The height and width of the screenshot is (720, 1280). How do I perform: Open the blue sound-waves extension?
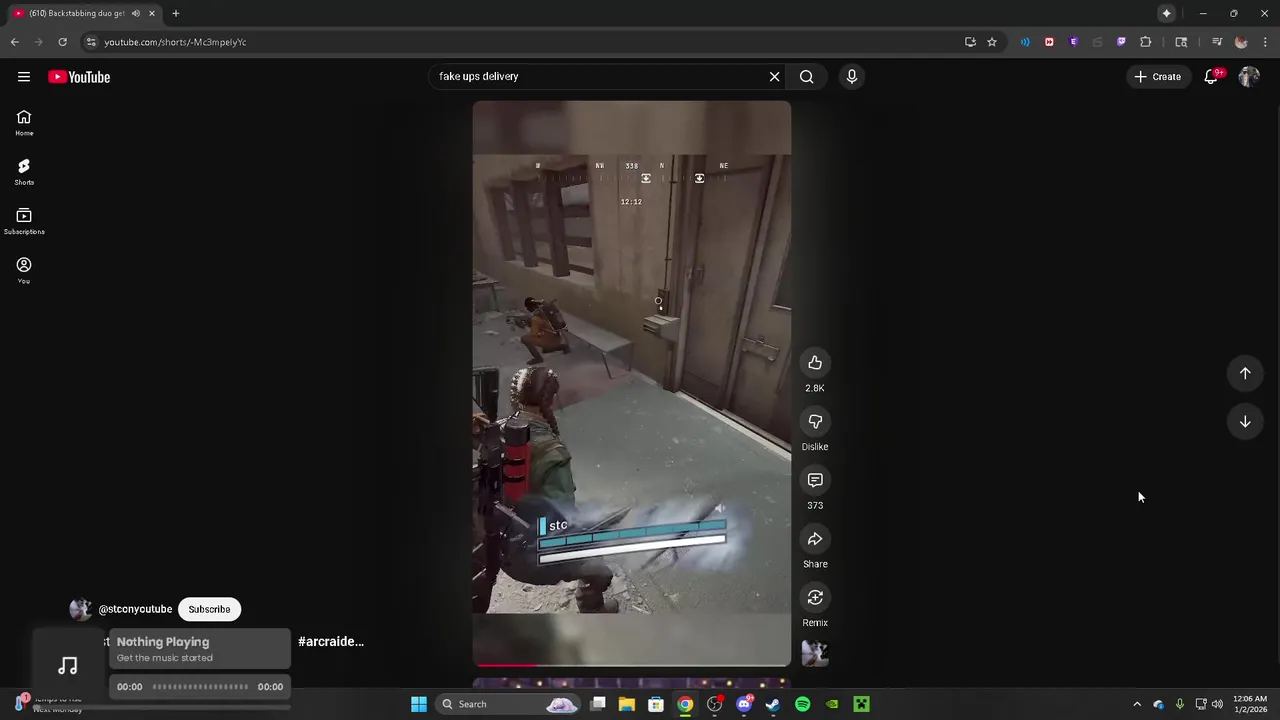click(1025, 42)
